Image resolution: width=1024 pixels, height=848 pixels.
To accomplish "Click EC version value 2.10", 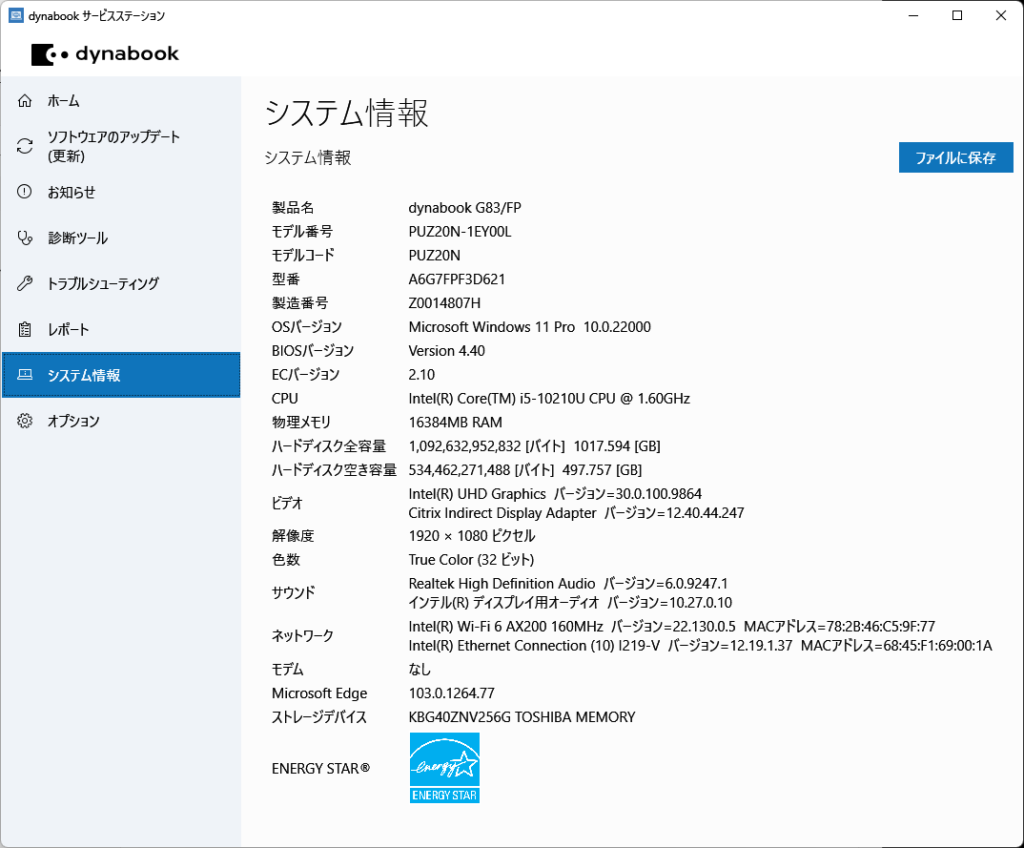I will [421, 375].
